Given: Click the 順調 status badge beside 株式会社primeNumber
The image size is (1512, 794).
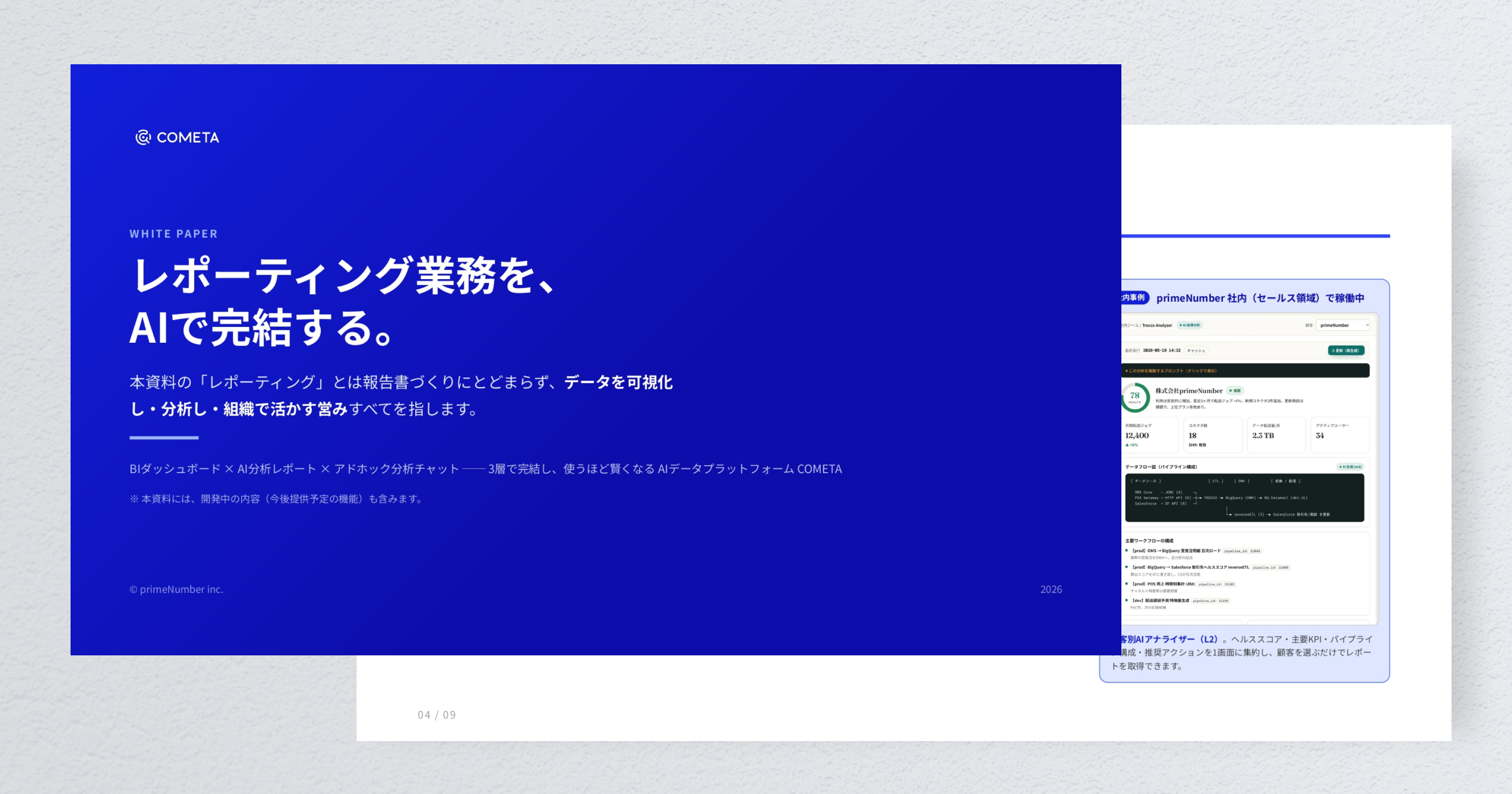Looking at the screenshot, I should click(x=1235, y=391).
